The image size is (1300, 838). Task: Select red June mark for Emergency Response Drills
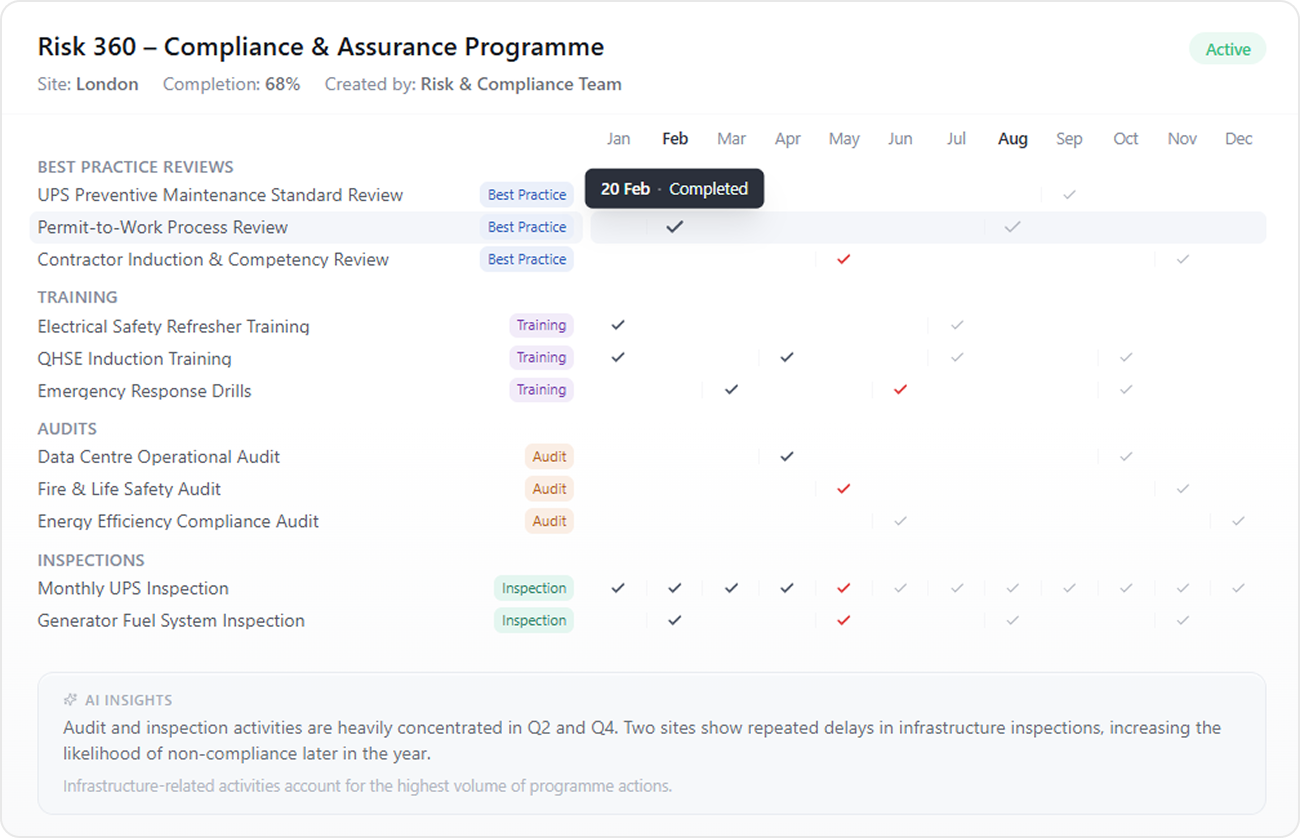tap(900, 389)
